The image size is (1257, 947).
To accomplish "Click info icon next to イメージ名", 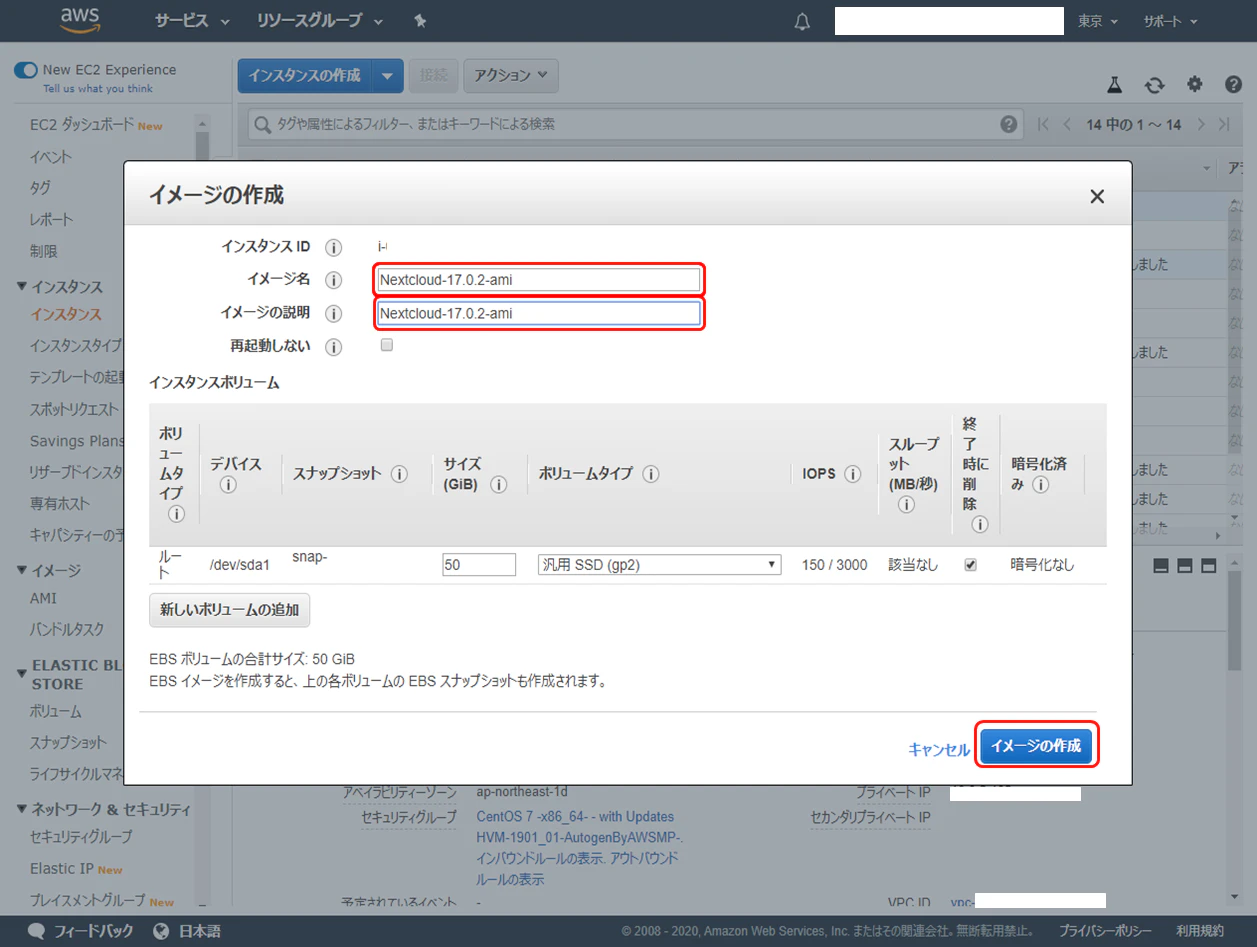I will pos(334,280).
